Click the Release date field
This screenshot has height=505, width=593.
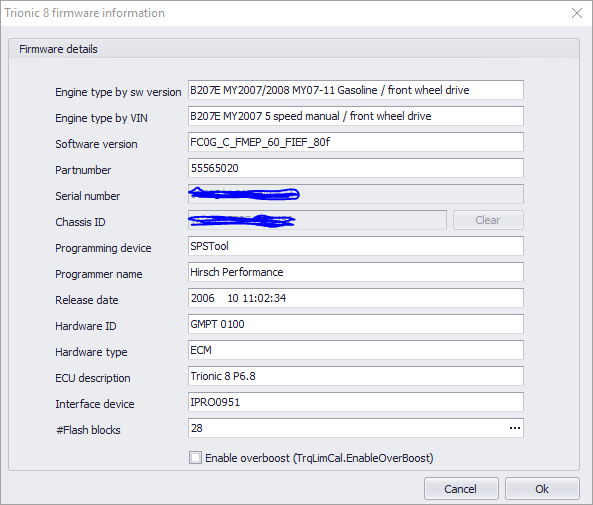[355, 298]
